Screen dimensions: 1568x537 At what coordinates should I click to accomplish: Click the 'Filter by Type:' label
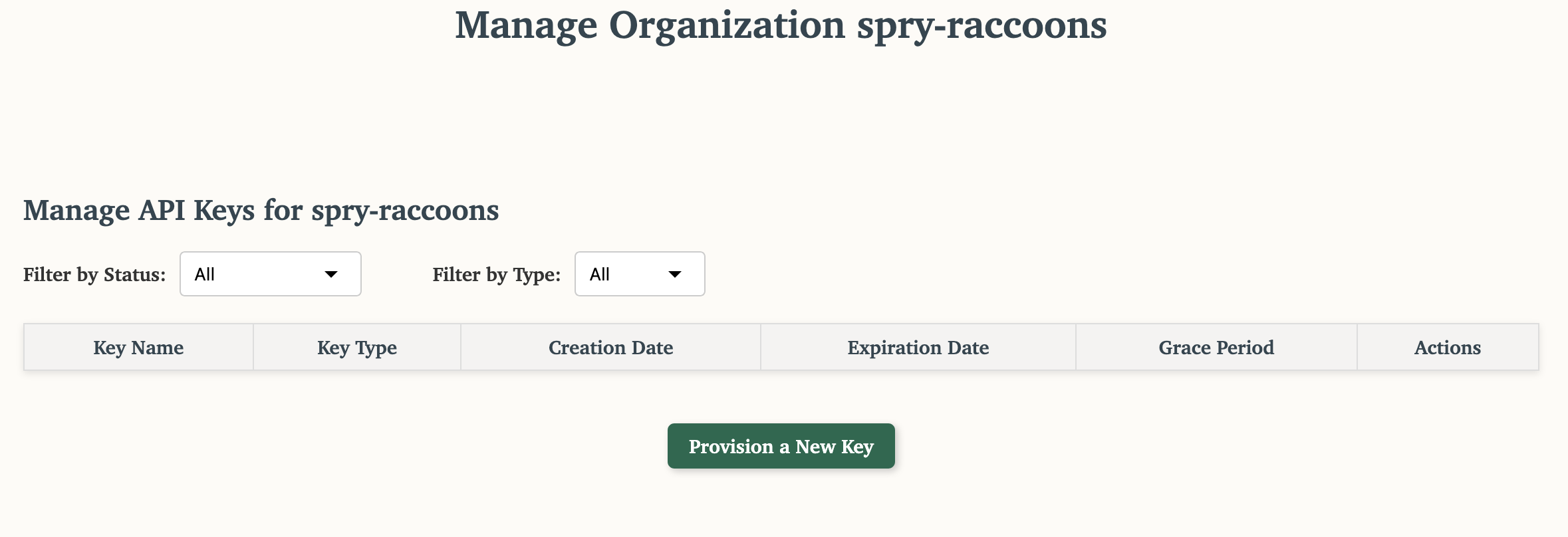496,274
